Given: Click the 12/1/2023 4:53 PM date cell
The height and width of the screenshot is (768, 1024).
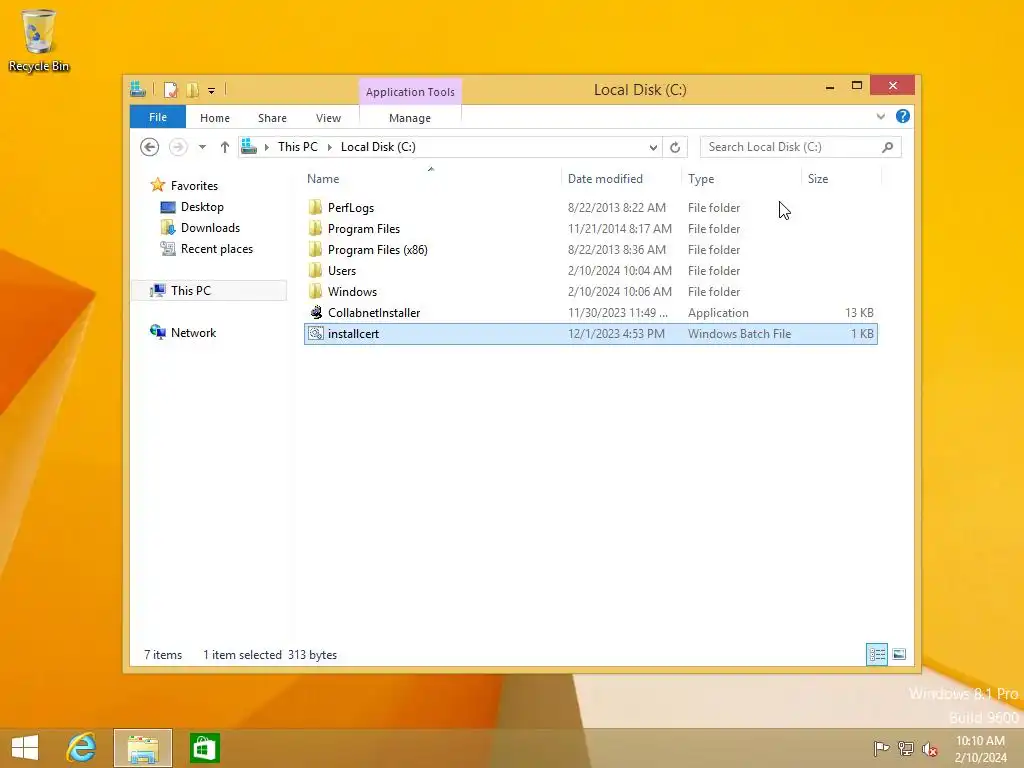Looking at the screenshot, I should [x=616, y=334].
